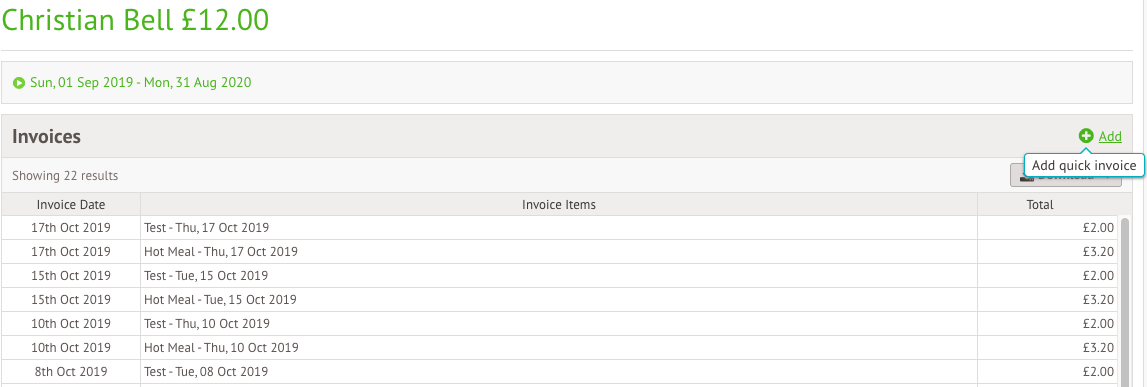Select Test - Thu, 10 Oct 2019 row
Viewport: 1147px width, 387px height.
pos(560,323)
